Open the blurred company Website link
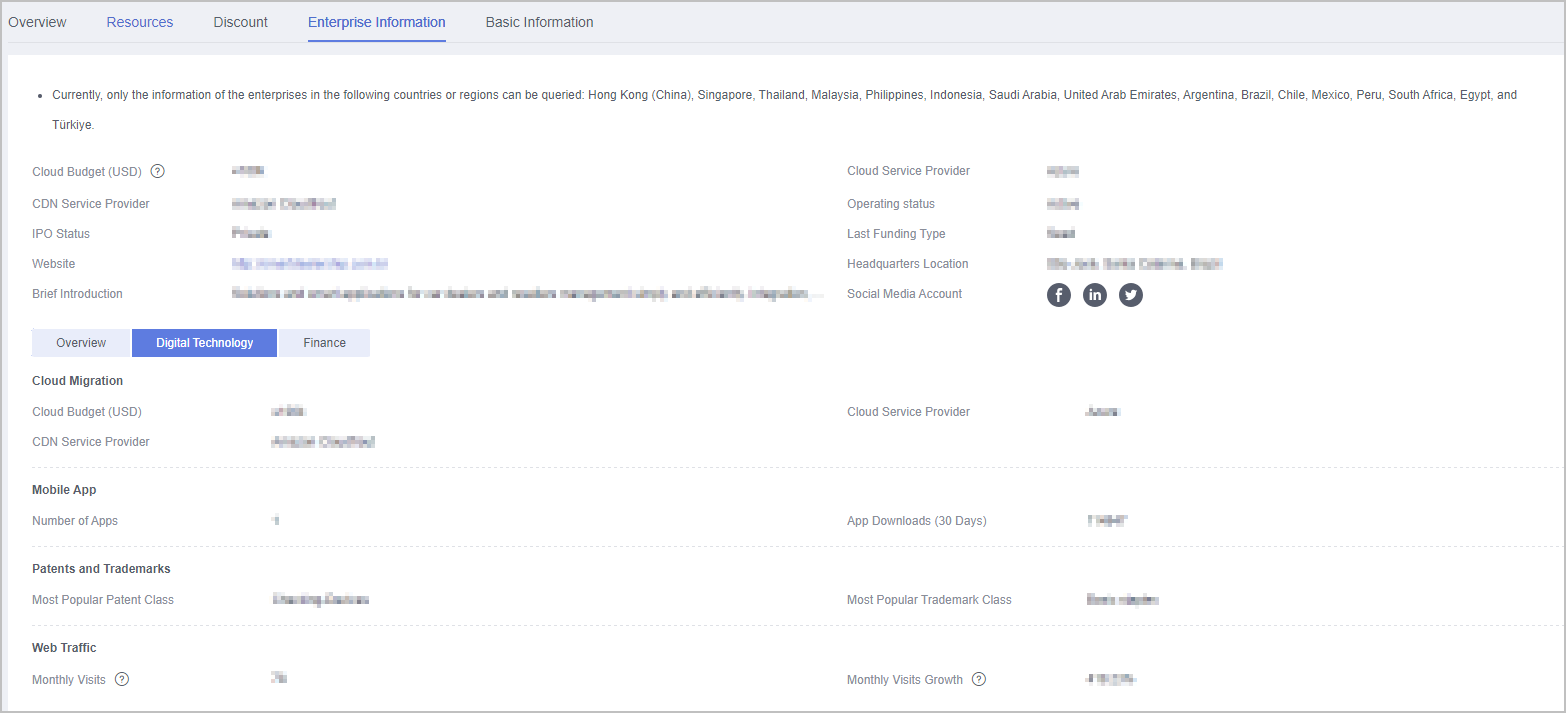Viewport: 1566px width, 713px height. click(x=309, y=264)
